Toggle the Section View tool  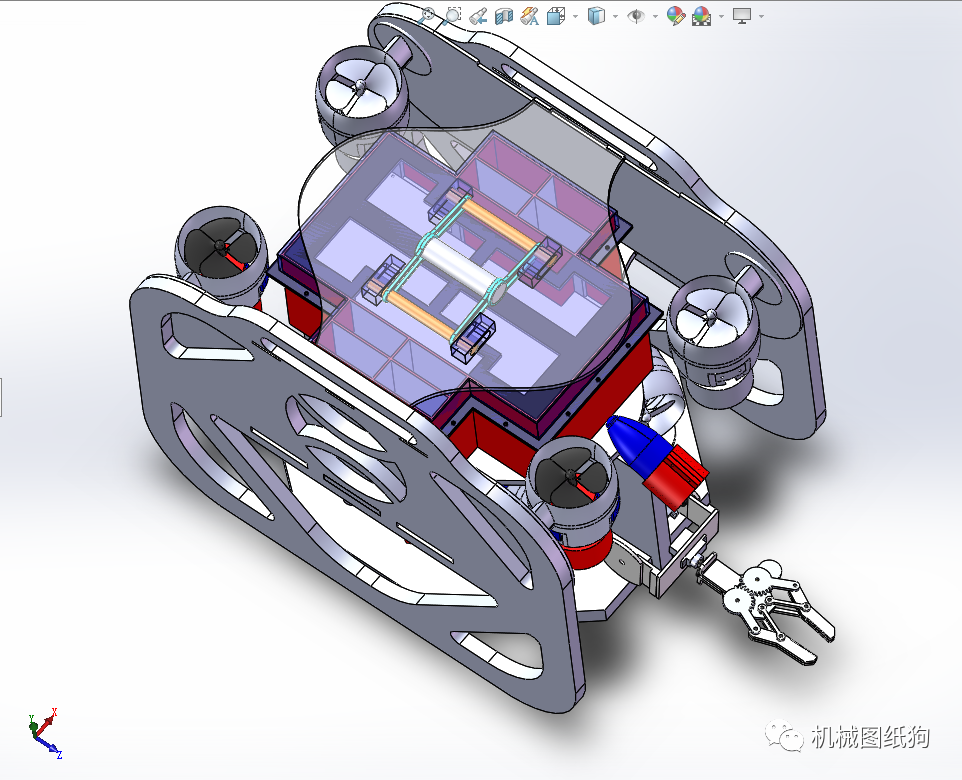point(504,15)
